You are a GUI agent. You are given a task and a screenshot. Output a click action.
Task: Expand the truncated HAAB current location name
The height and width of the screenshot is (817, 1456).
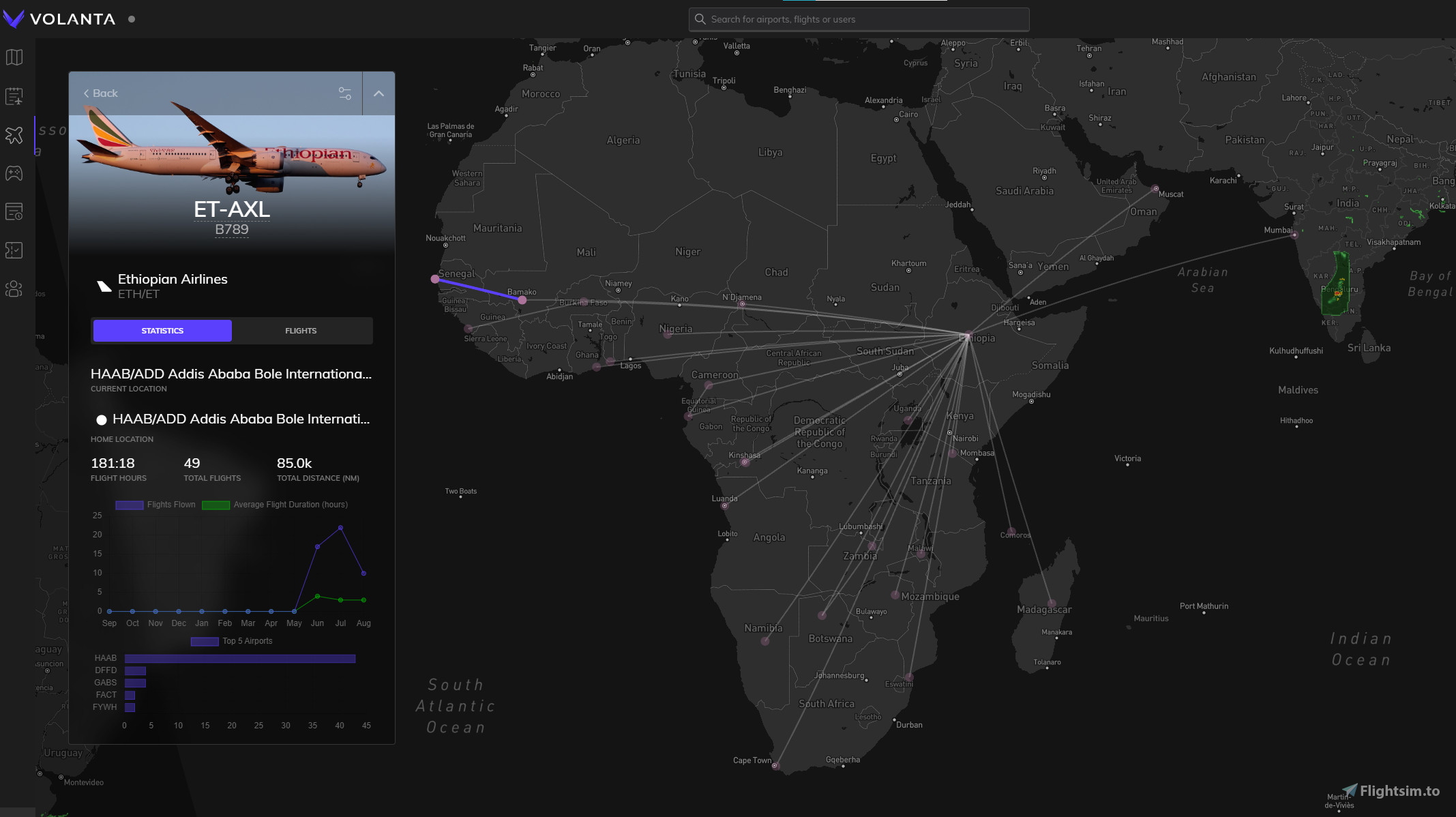(x=231, y=374)
